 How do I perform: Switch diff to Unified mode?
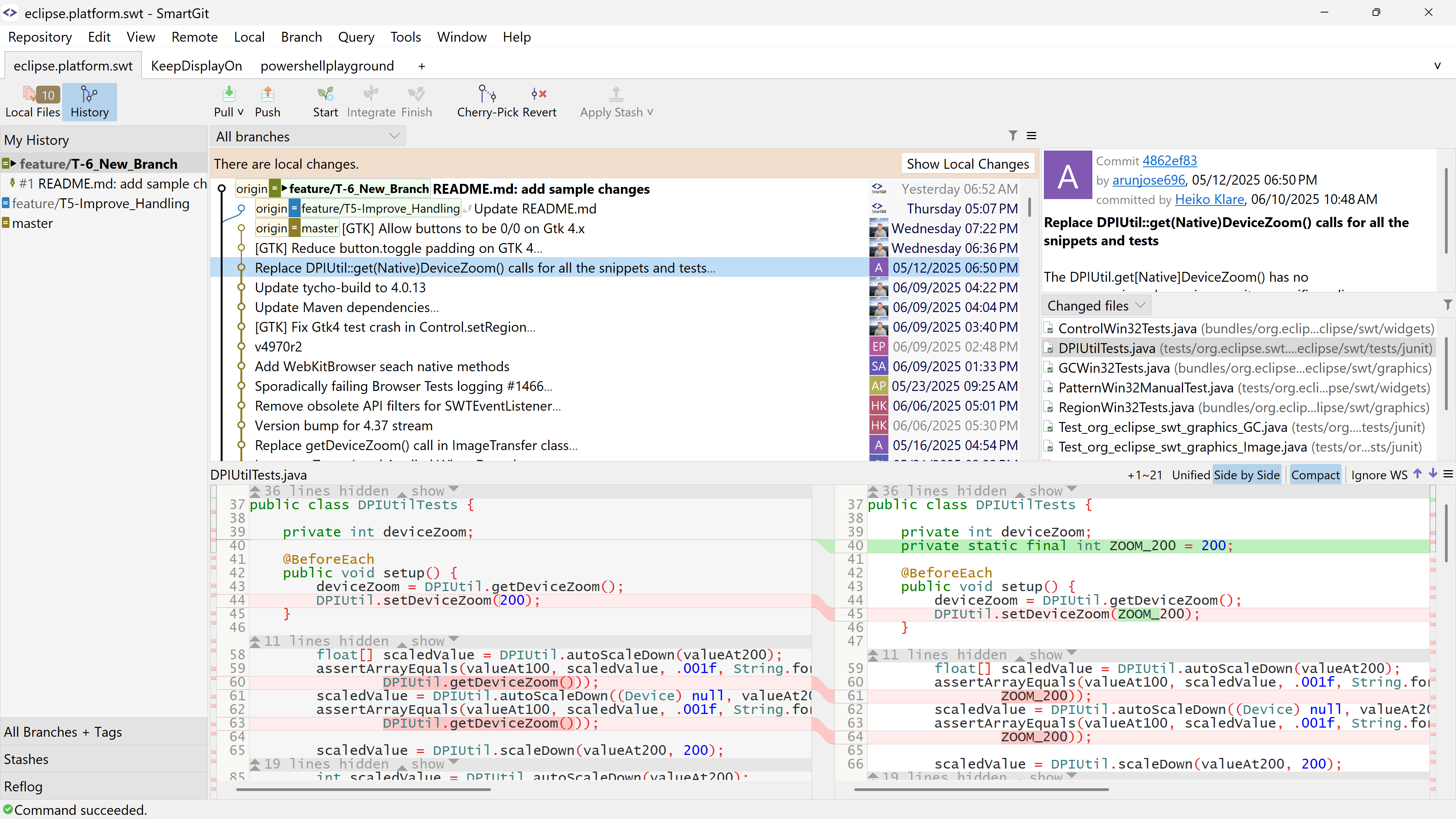tap(1190, 475)
